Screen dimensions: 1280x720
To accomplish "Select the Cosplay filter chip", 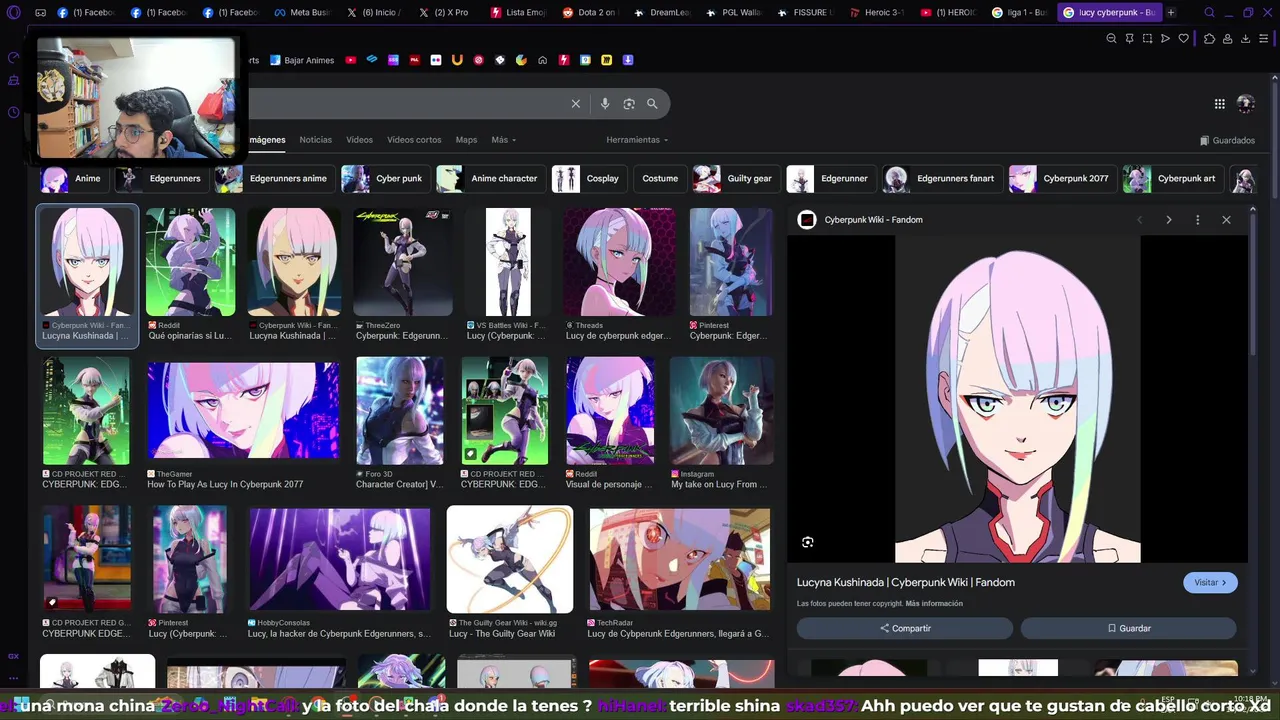I will 589,179.
